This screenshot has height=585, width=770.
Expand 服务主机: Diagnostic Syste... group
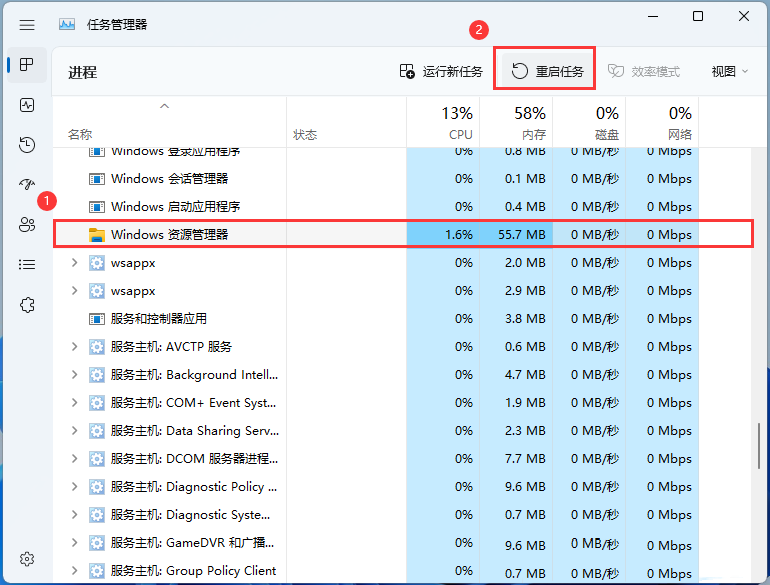click(75, 515)
